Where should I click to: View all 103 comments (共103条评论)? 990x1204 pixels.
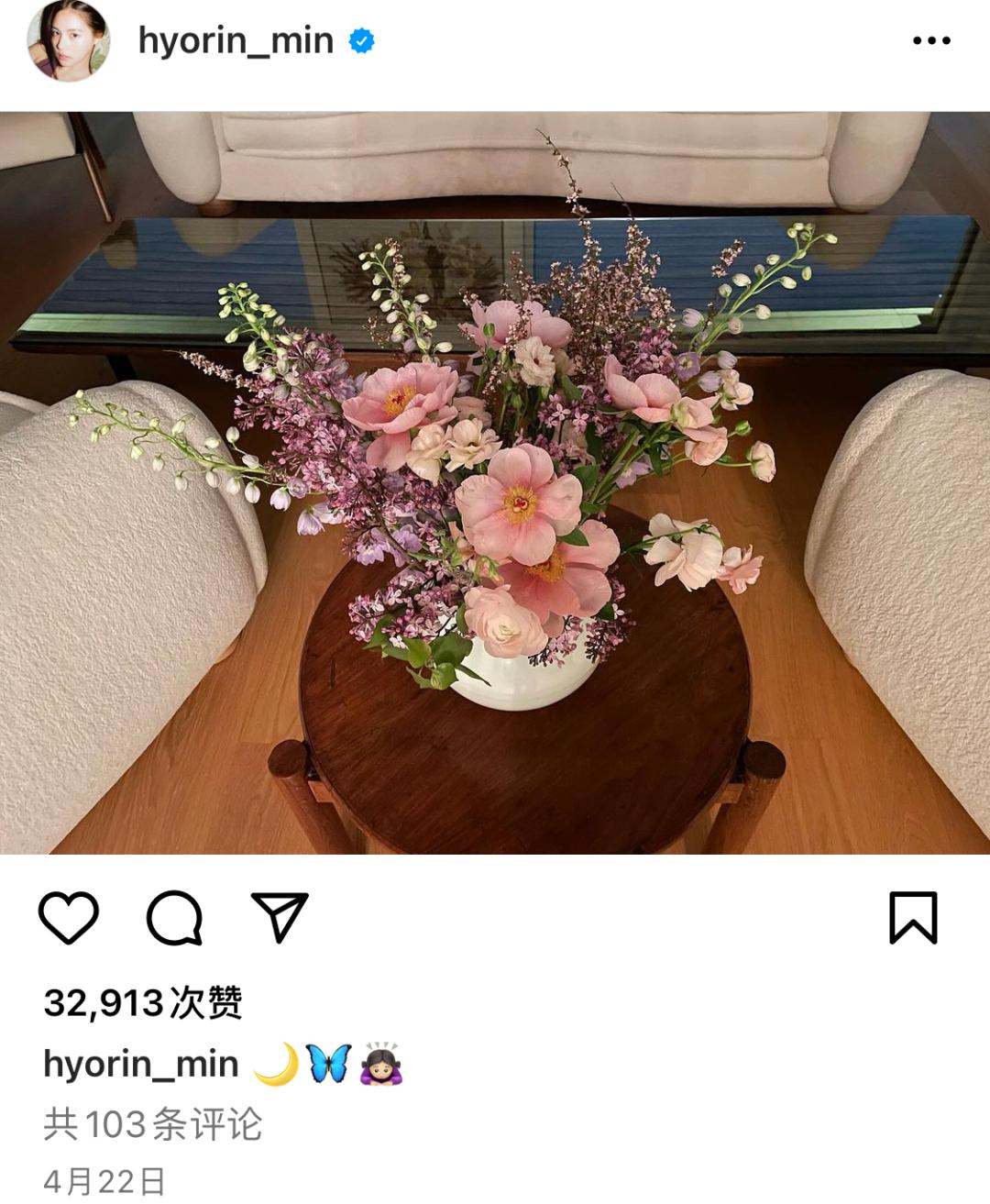click(x=153, y=1124)
